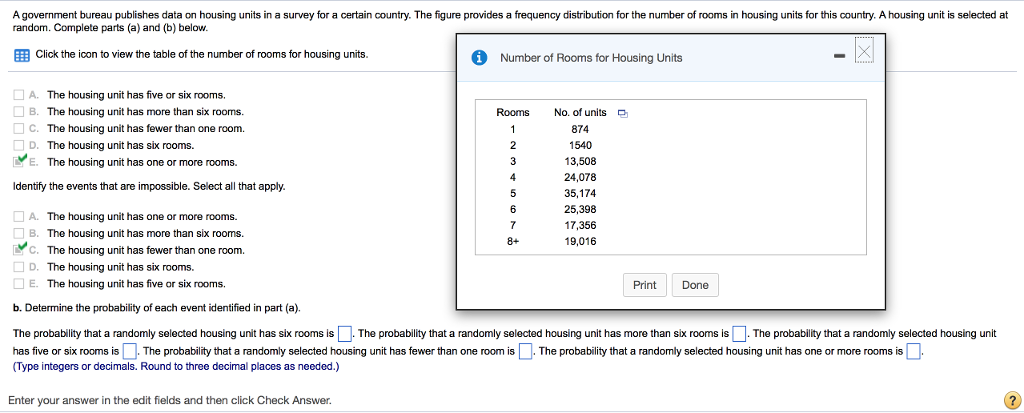Screen dimensions: 1024x413
Task: Close the Number of Rooms popup
Action: pos(864,51)
